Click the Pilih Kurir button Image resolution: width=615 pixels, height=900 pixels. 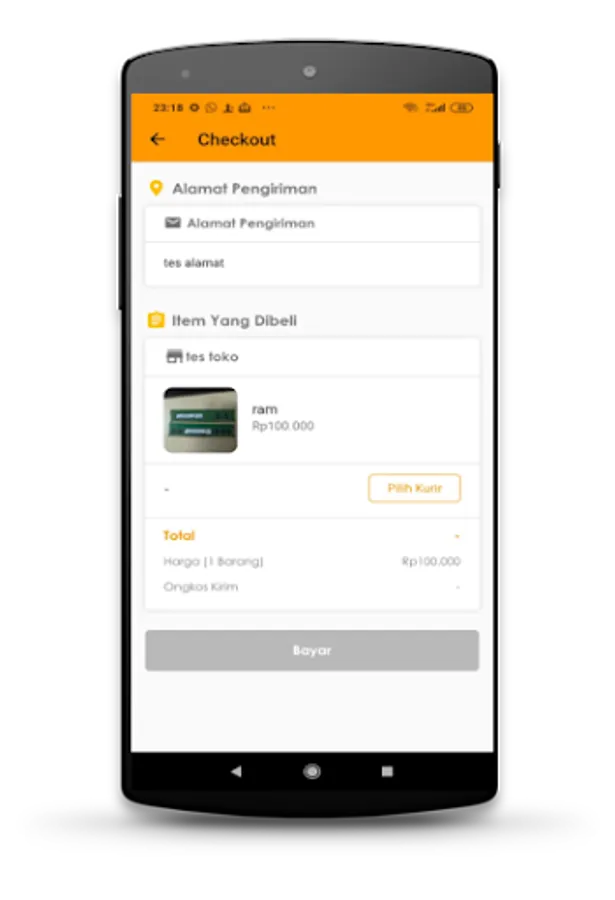[415, 488]
